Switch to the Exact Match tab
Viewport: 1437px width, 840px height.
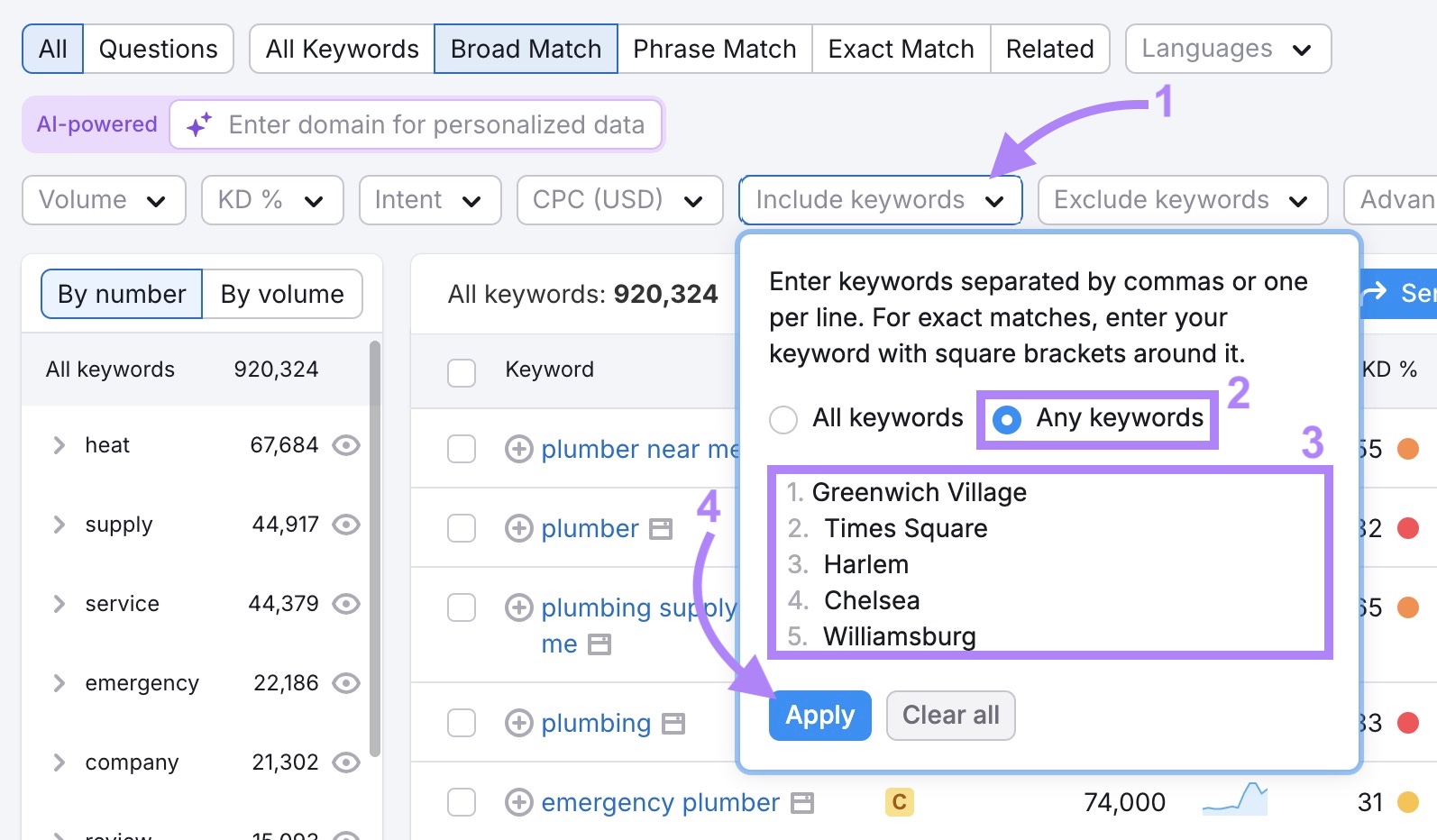click(x=899, y=49)
